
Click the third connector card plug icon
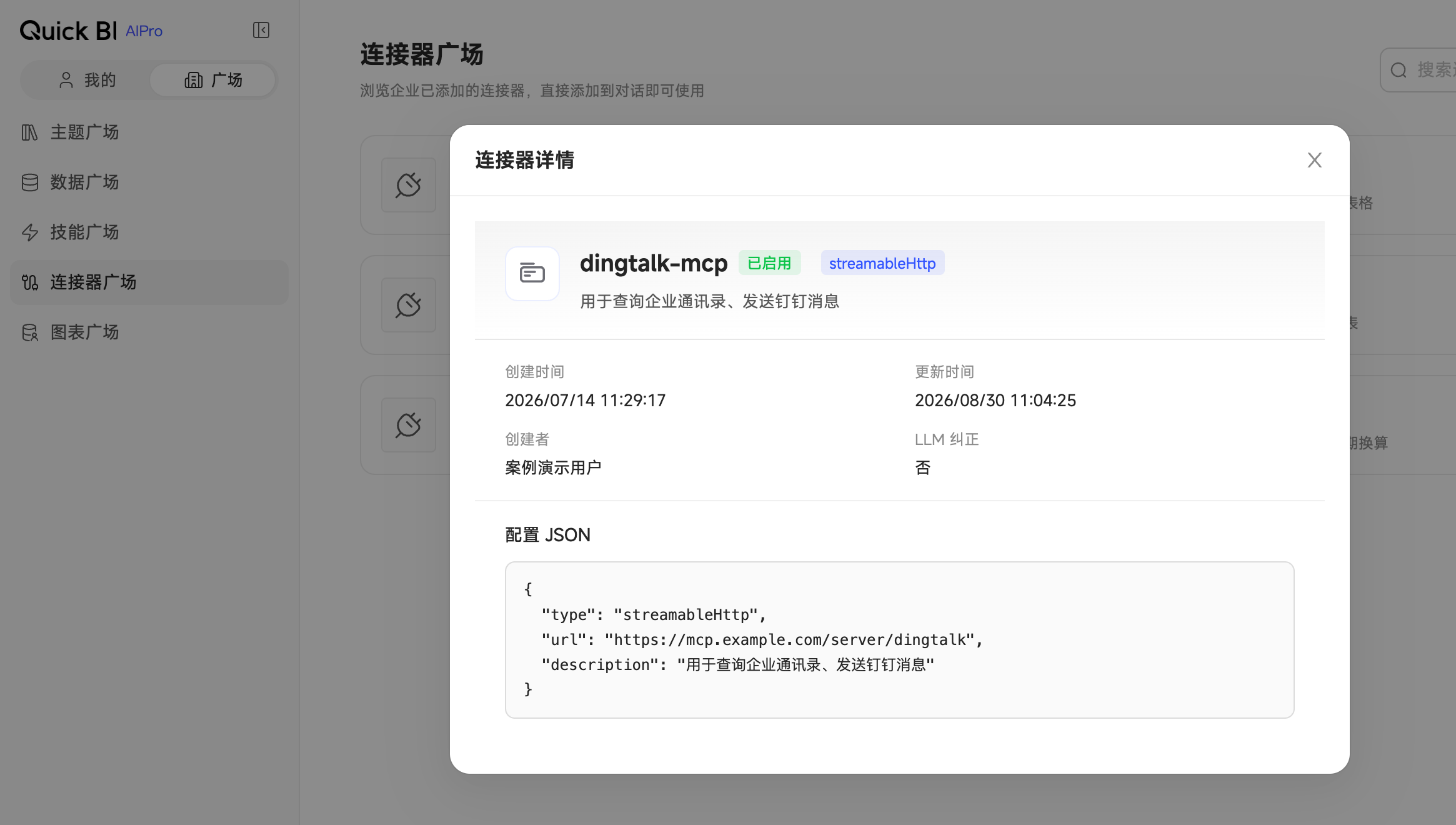tap(409, 425)
